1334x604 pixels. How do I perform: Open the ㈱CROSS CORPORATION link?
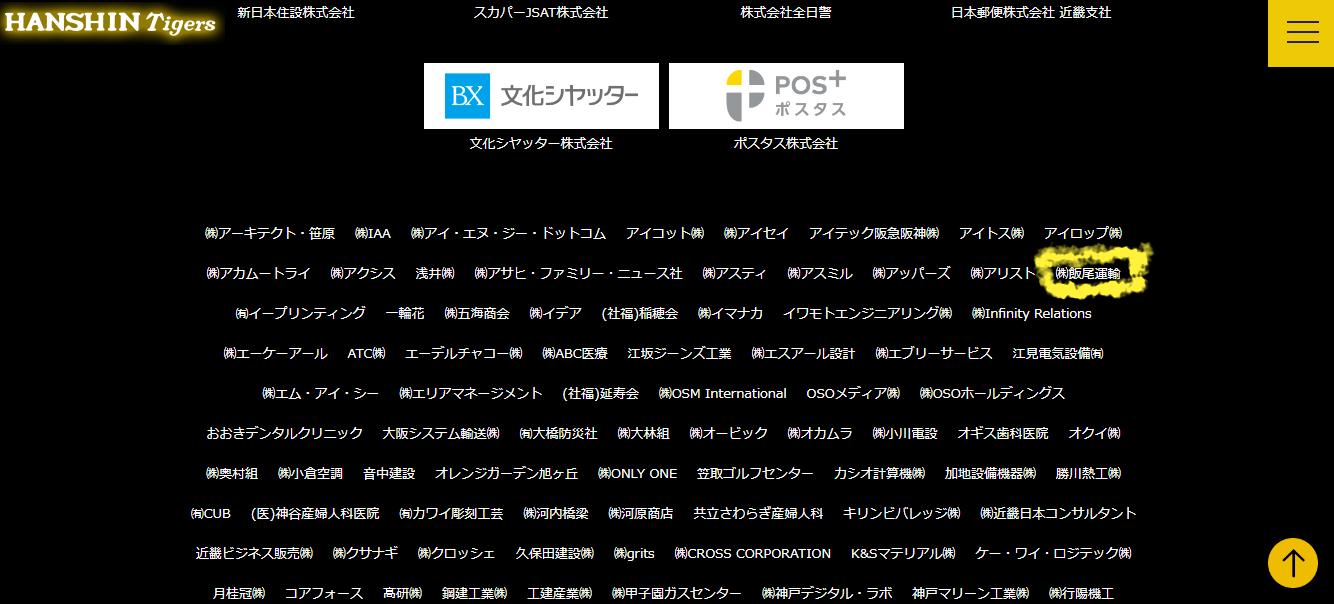752,553
